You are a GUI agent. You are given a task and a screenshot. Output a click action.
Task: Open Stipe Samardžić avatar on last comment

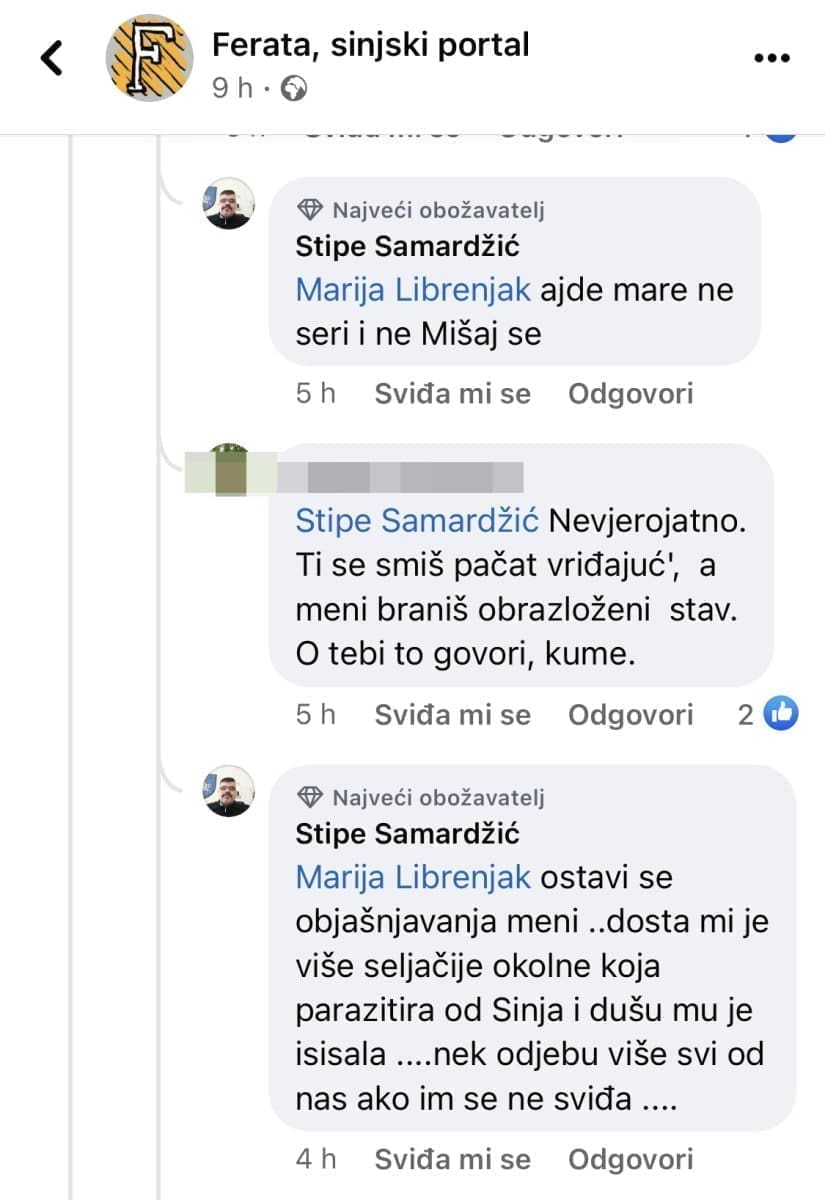(229, 790)
